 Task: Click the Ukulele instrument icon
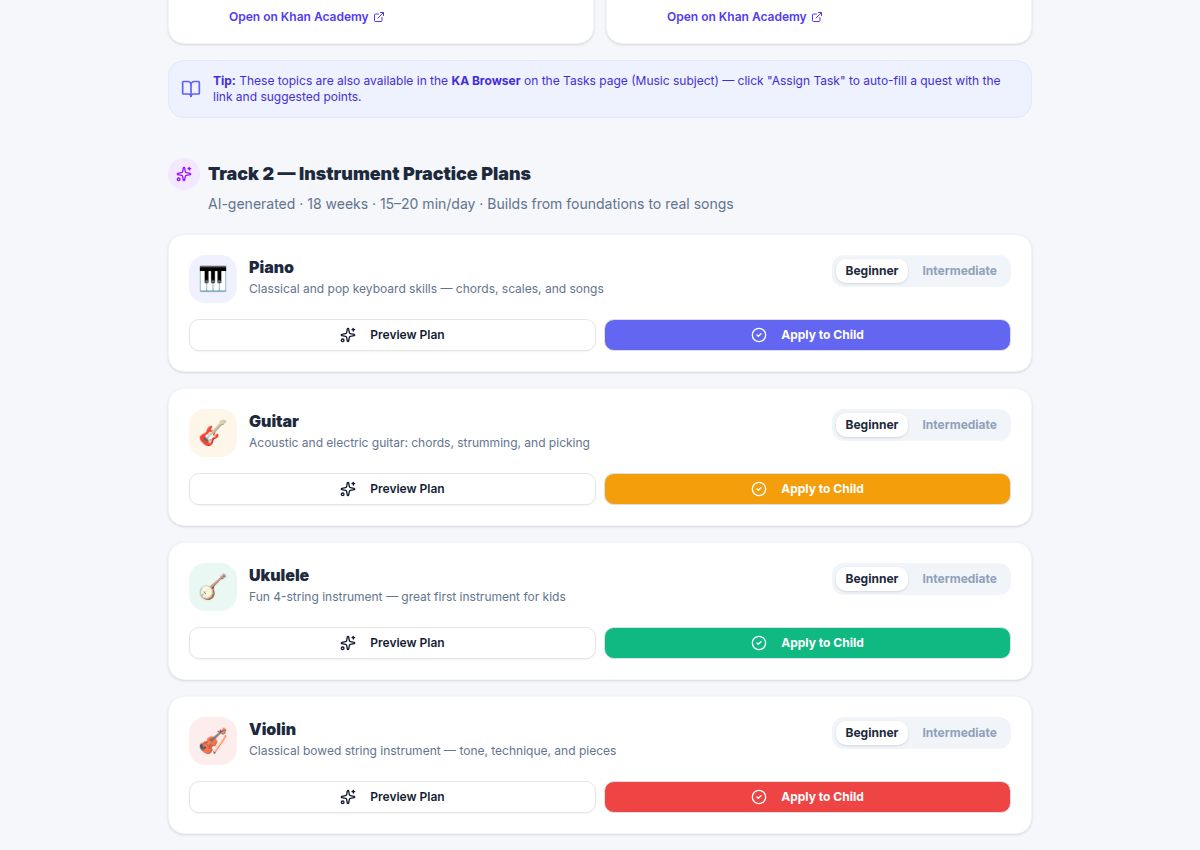coord(213,587)
